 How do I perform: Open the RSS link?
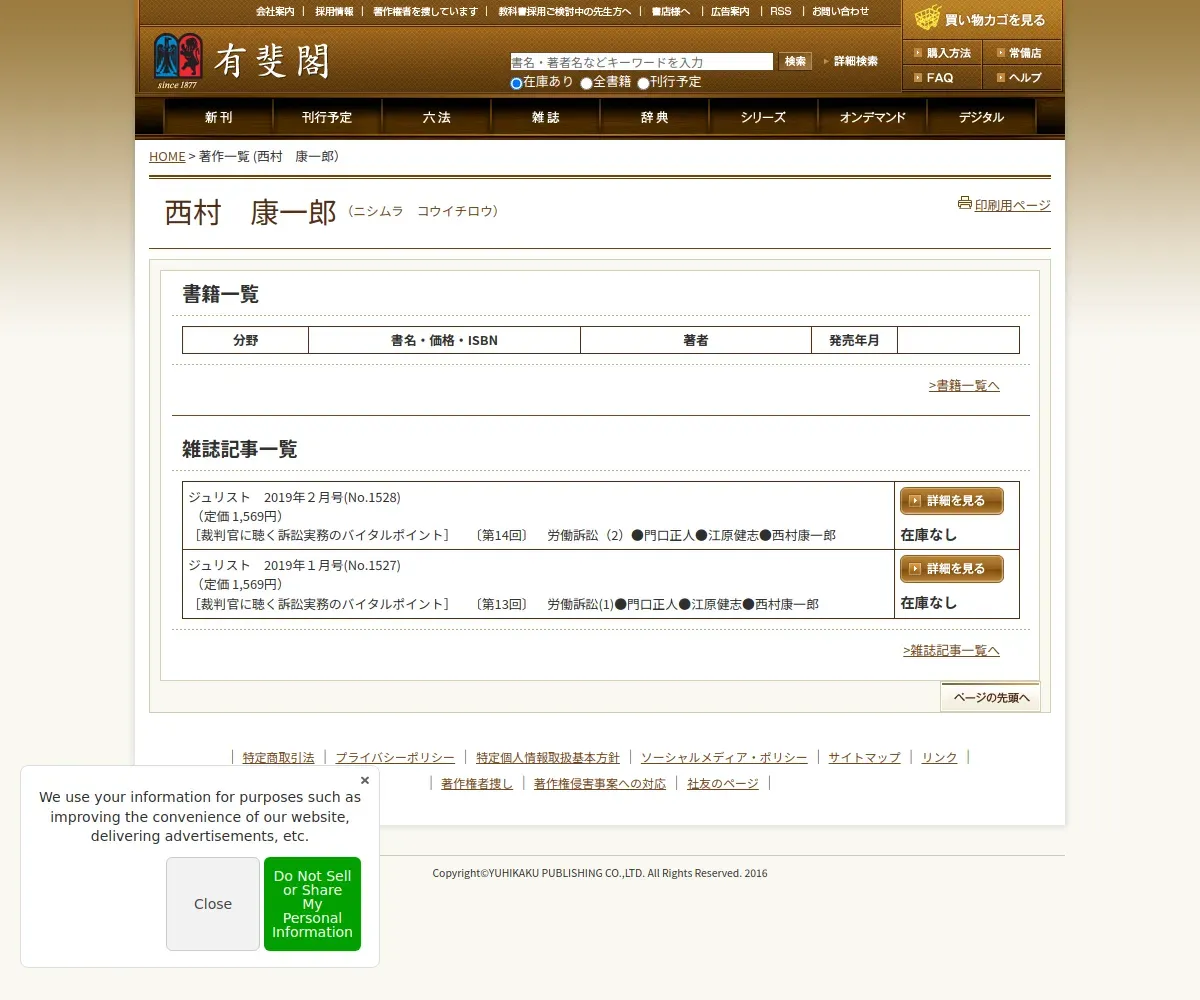pos(780,11)
